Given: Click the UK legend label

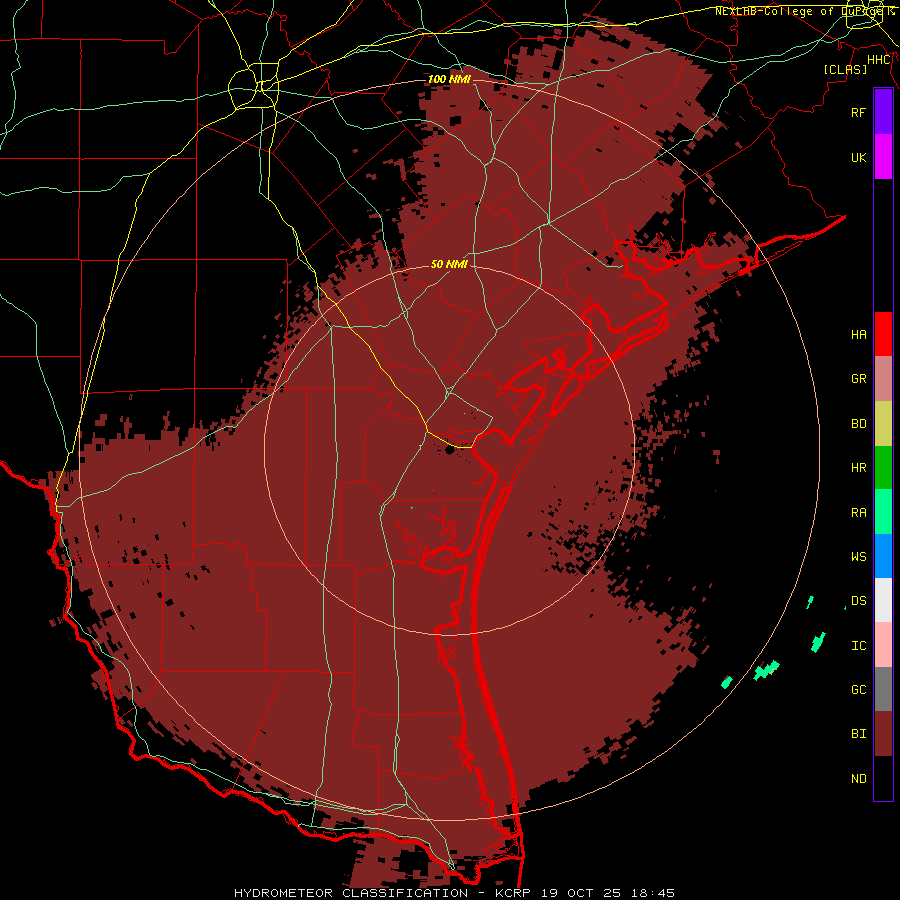Looking at the screenshot, I should point(858,157).
